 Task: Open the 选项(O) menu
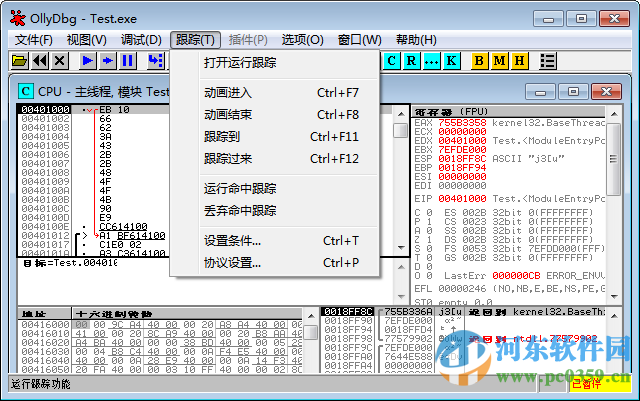click(x=302, y=40)
